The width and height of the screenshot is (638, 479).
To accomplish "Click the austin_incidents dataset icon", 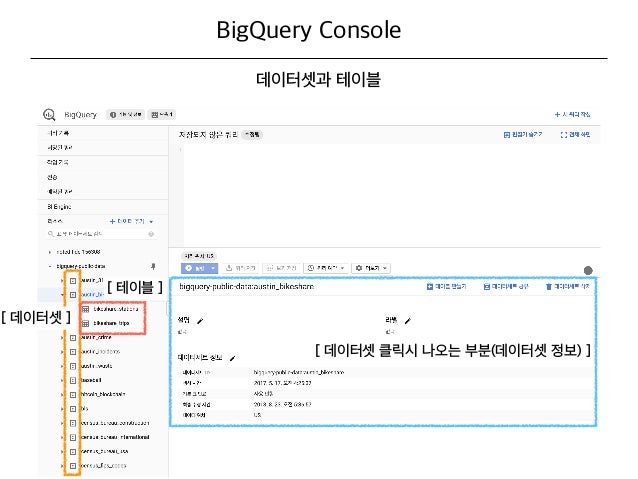I will coord(73,351).
